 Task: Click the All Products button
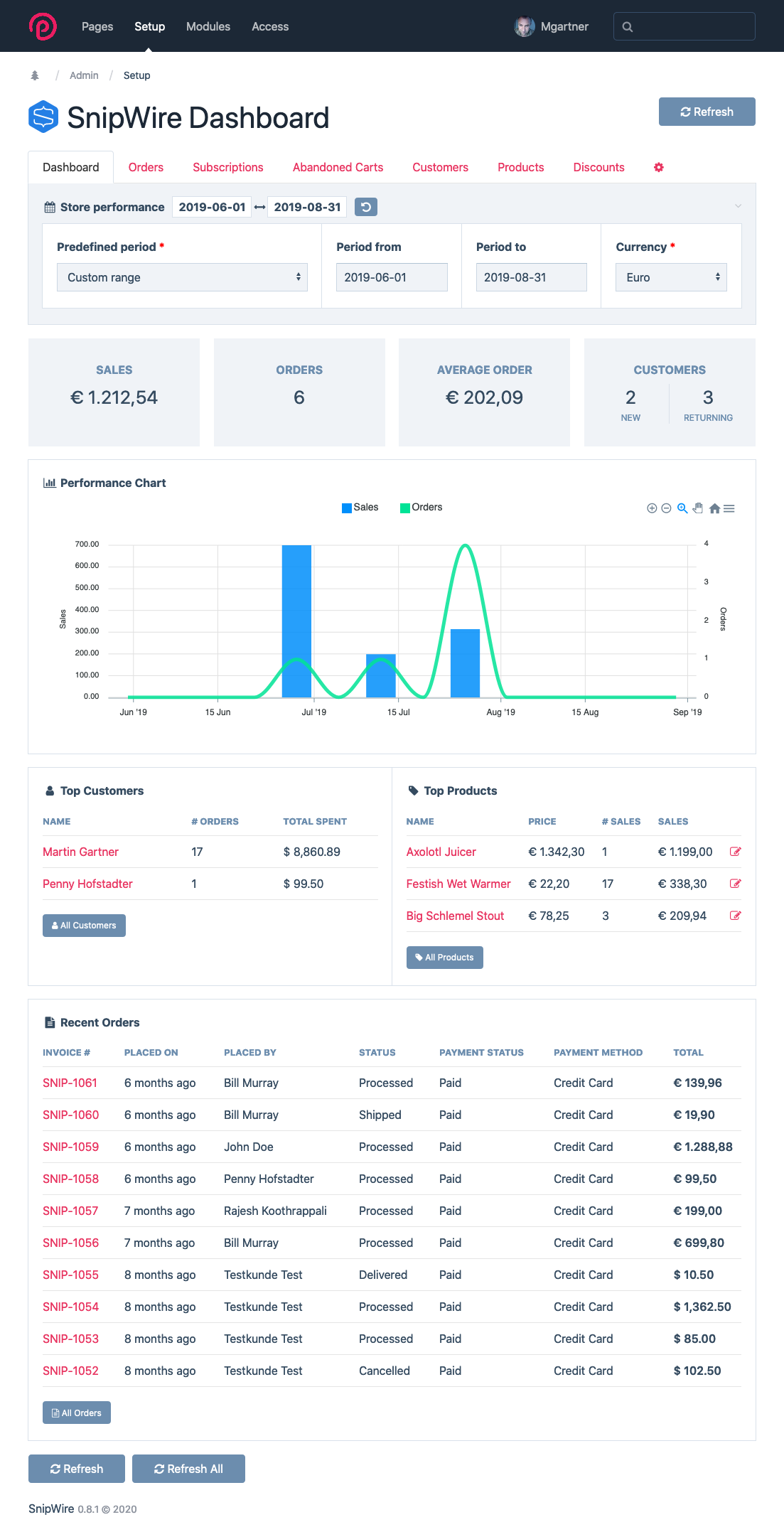point(444,958)
